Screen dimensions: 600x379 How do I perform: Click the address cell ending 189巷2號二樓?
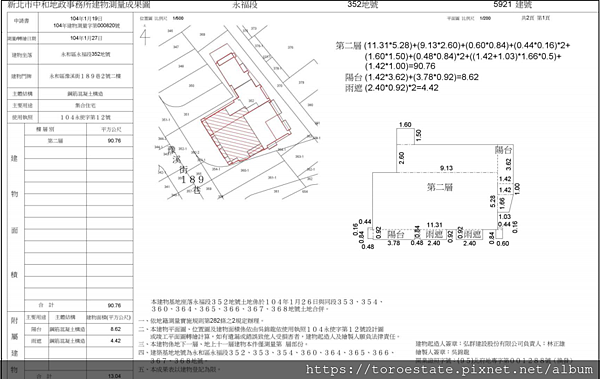(x=85, y=76)
